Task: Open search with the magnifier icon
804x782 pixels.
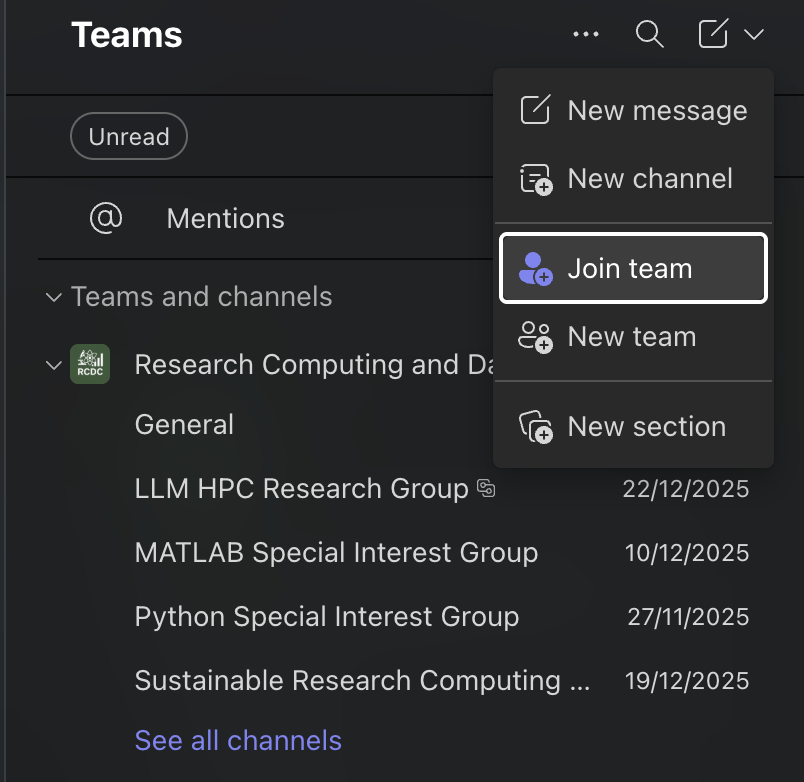Action: [x=650, y=35]
